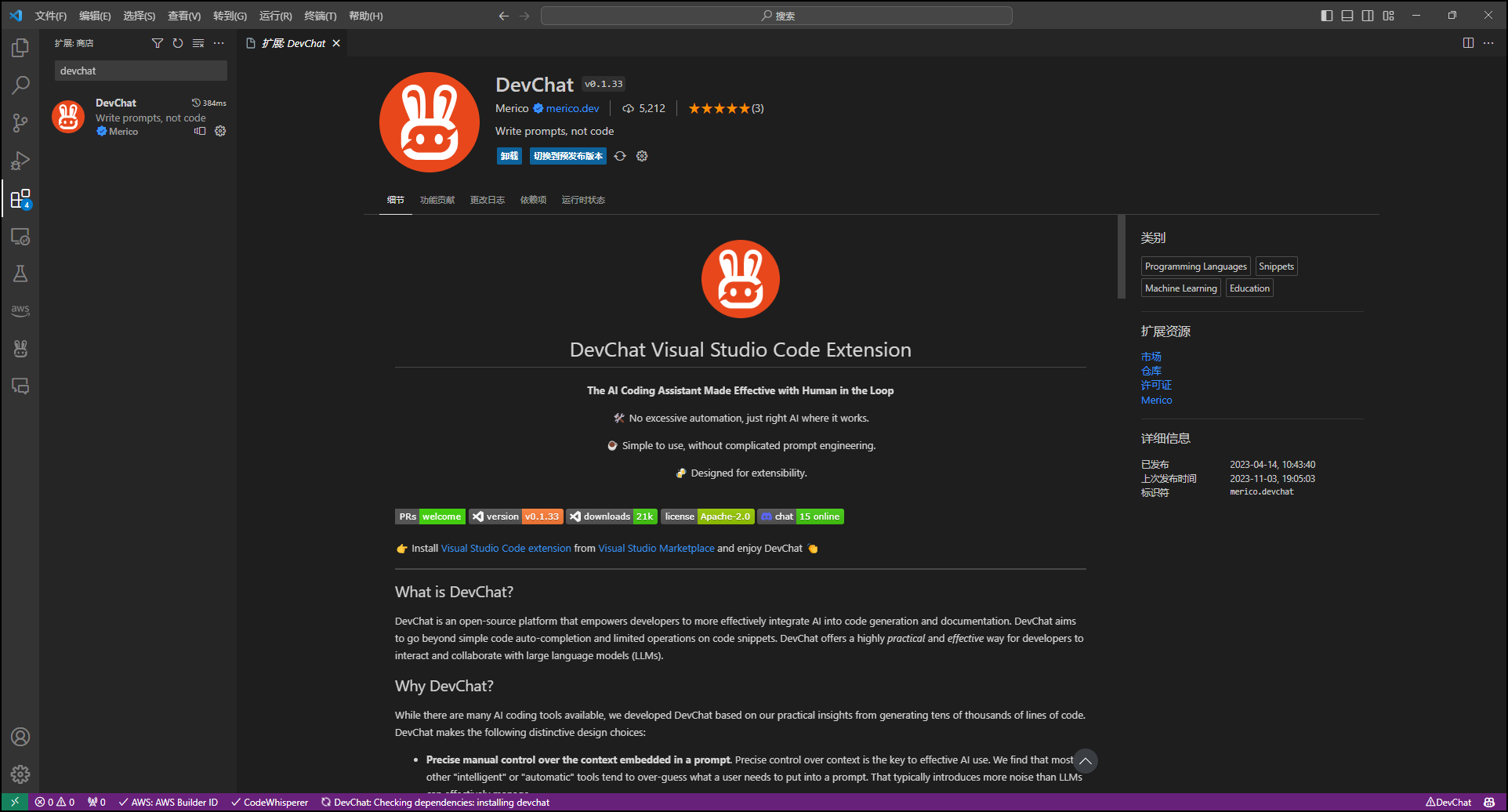Click the DevChat list item manage gear
1508x812 pixels.
220,131
